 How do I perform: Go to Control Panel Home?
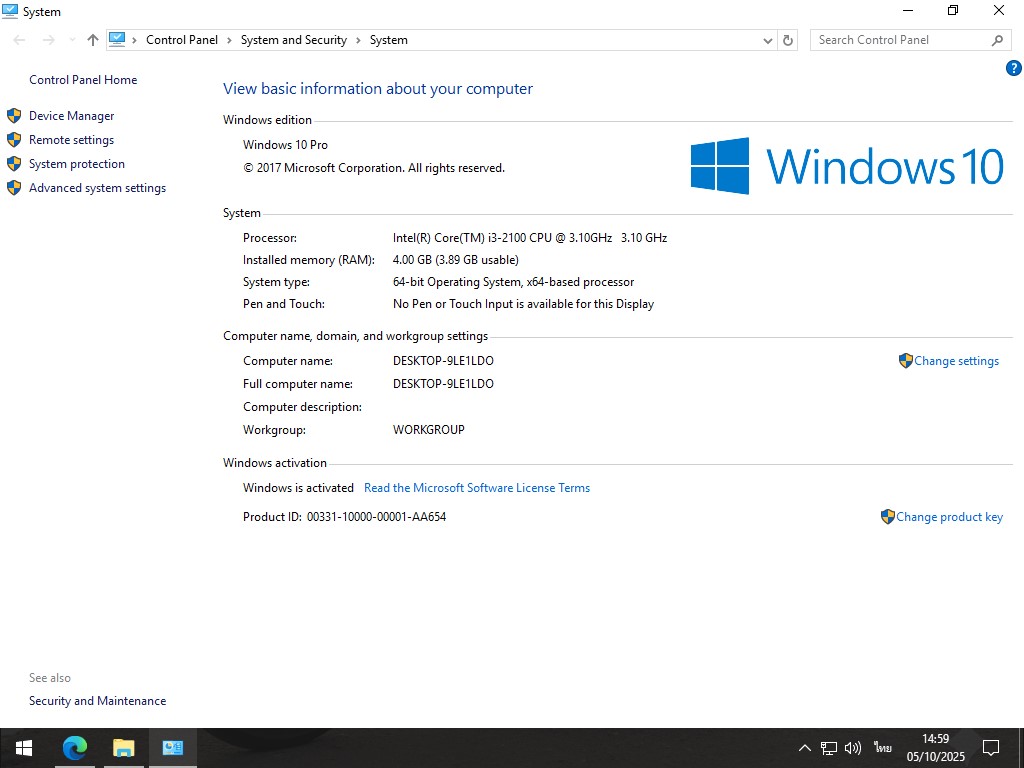pyautogui.click(x=83, y=80)
